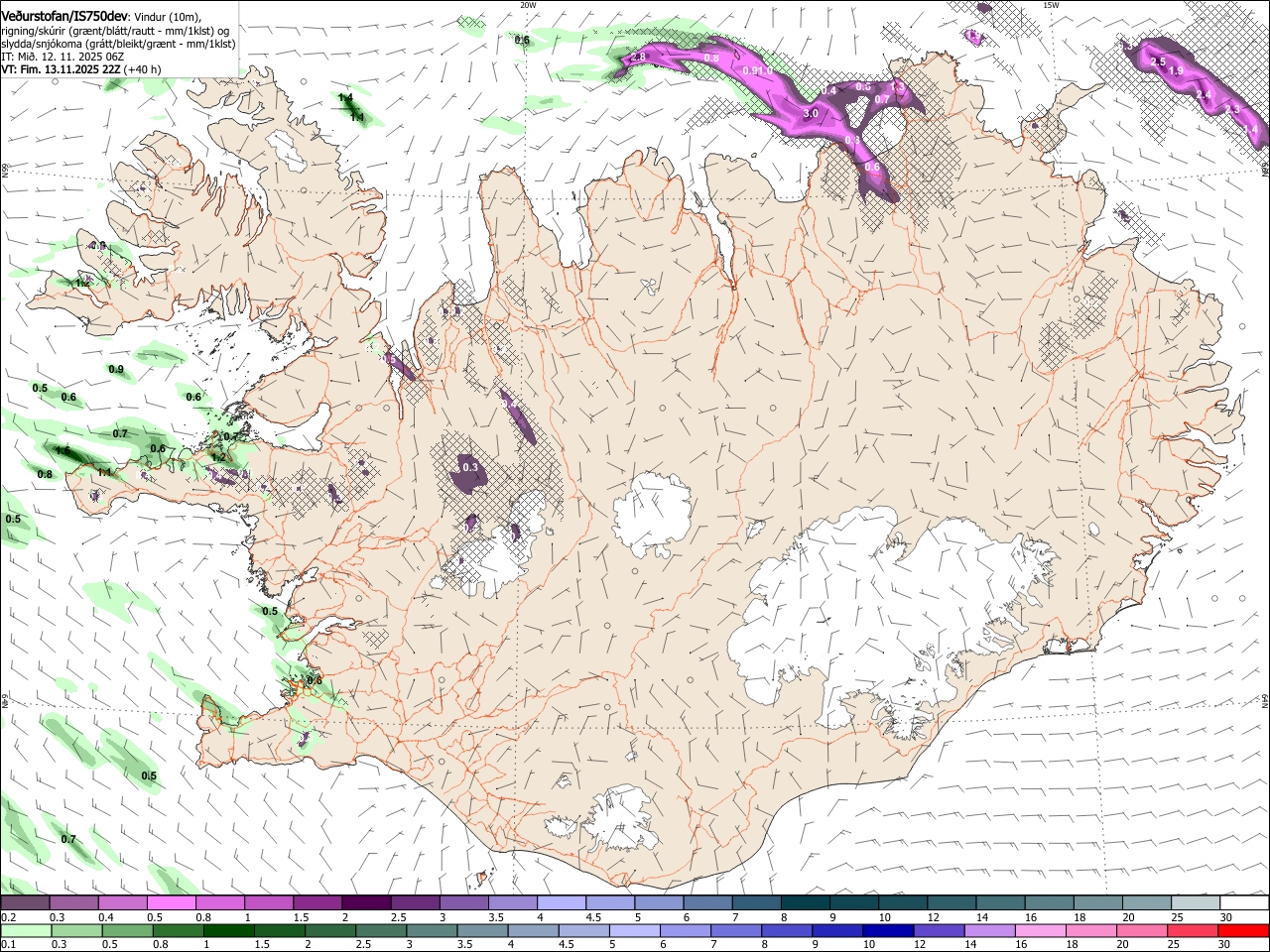Pick the top-row swatch labeled 7

(755, 903)
